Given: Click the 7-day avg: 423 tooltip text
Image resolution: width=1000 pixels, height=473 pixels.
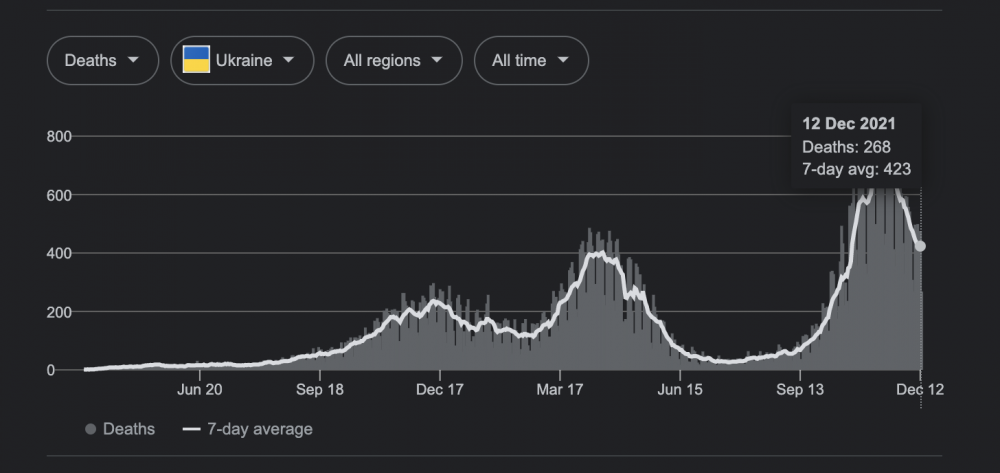Looking at the screenshot, I should coord(856,169).
